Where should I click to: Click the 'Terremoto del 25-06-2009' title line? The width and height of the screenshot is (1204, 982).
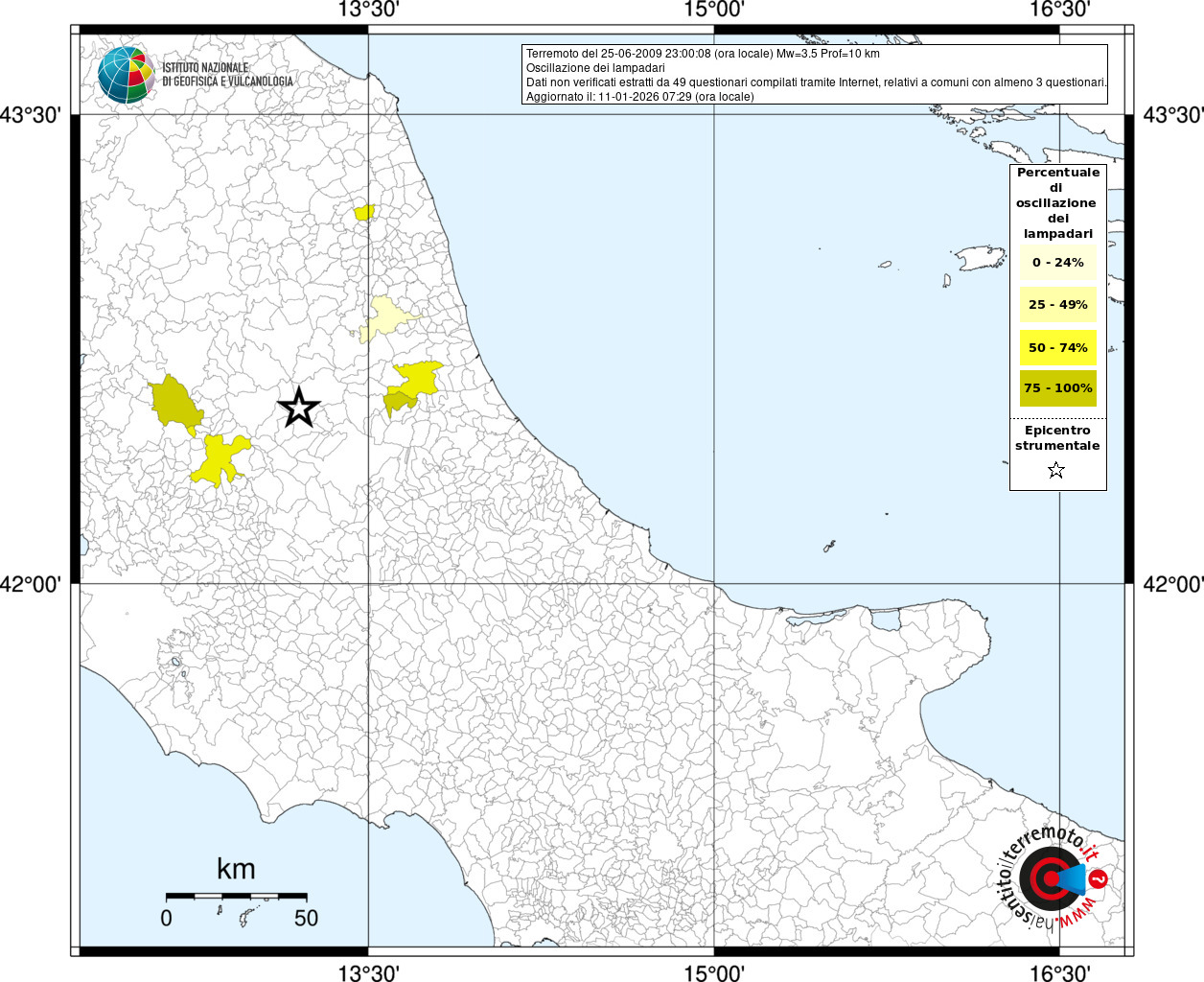point(703,54)
